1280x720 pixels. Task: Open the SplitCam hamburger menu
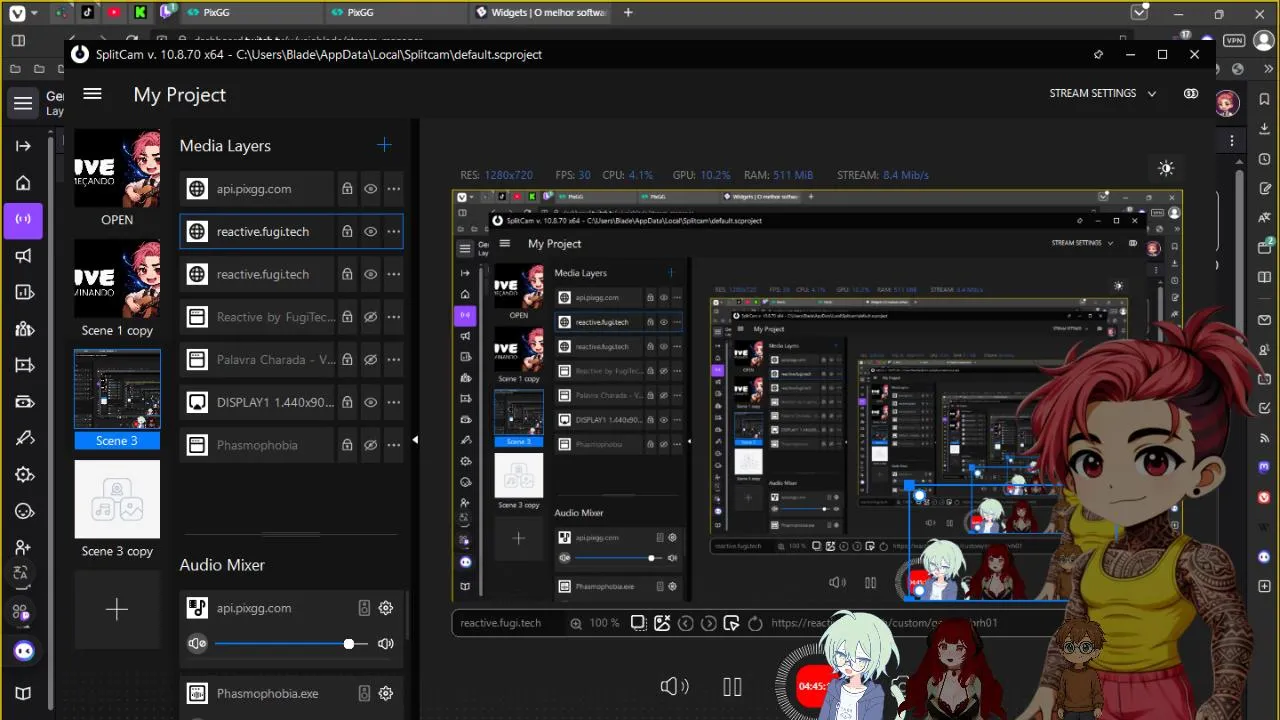coord(92,94)
